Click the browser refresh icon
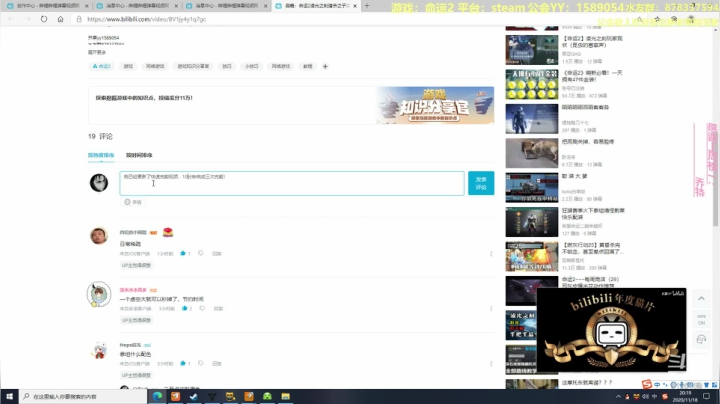720x404 pixels. (44, 19)
